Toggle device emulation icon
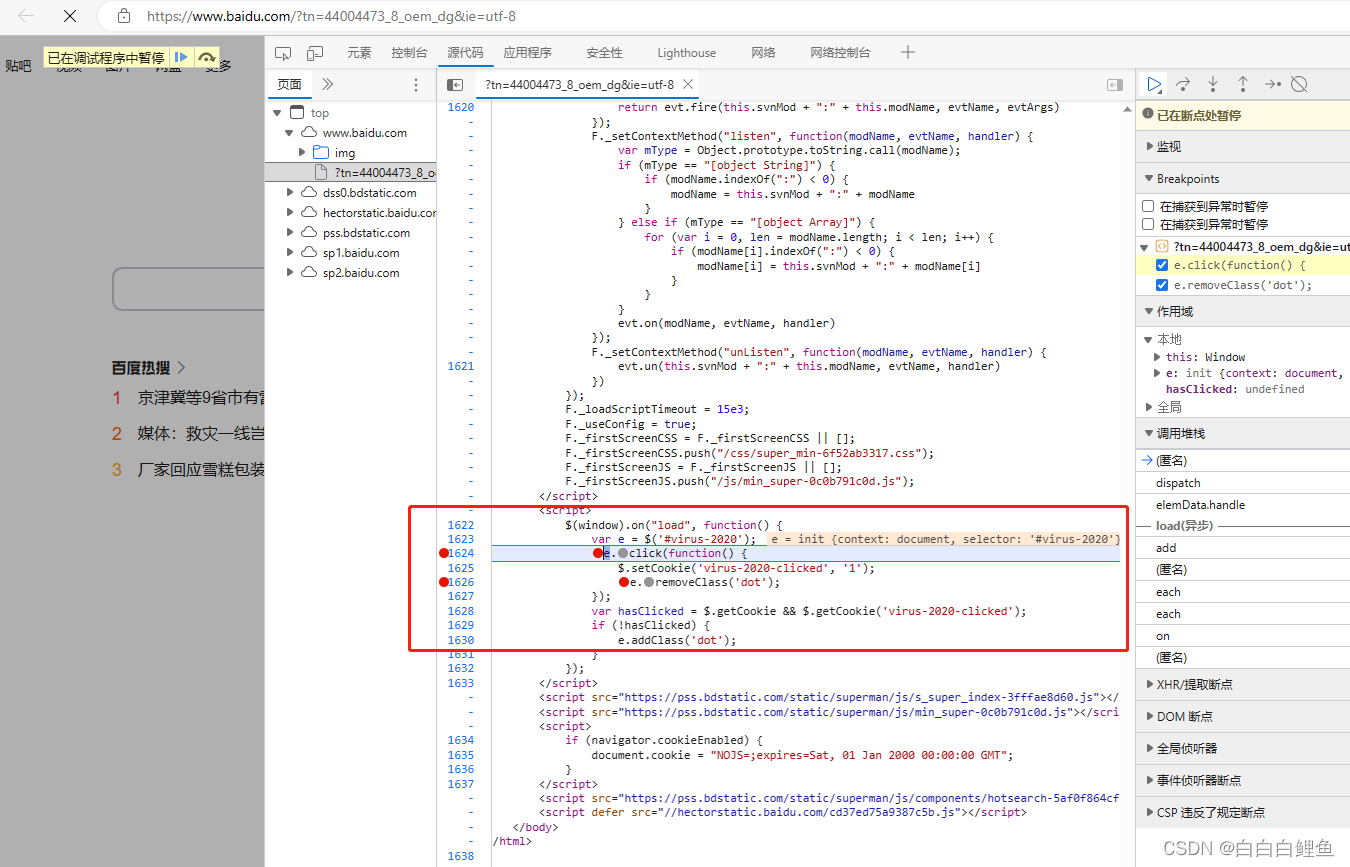The height and width of the screenshot is (867, 1350). click(x=315, y=53)
